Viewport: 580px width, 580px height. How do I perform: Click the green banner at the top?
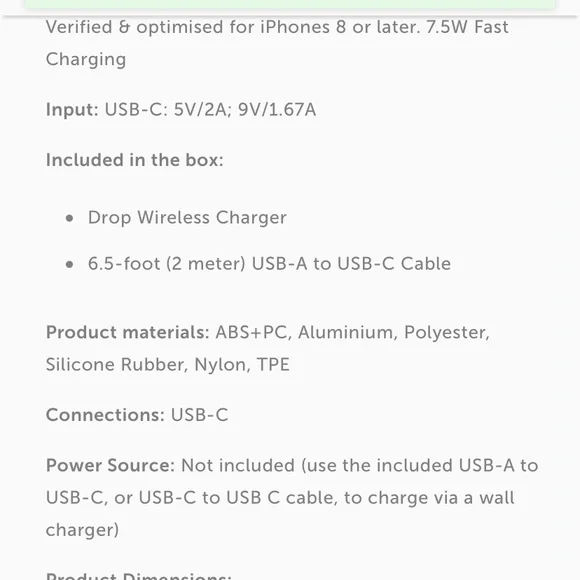pos(290,4)
